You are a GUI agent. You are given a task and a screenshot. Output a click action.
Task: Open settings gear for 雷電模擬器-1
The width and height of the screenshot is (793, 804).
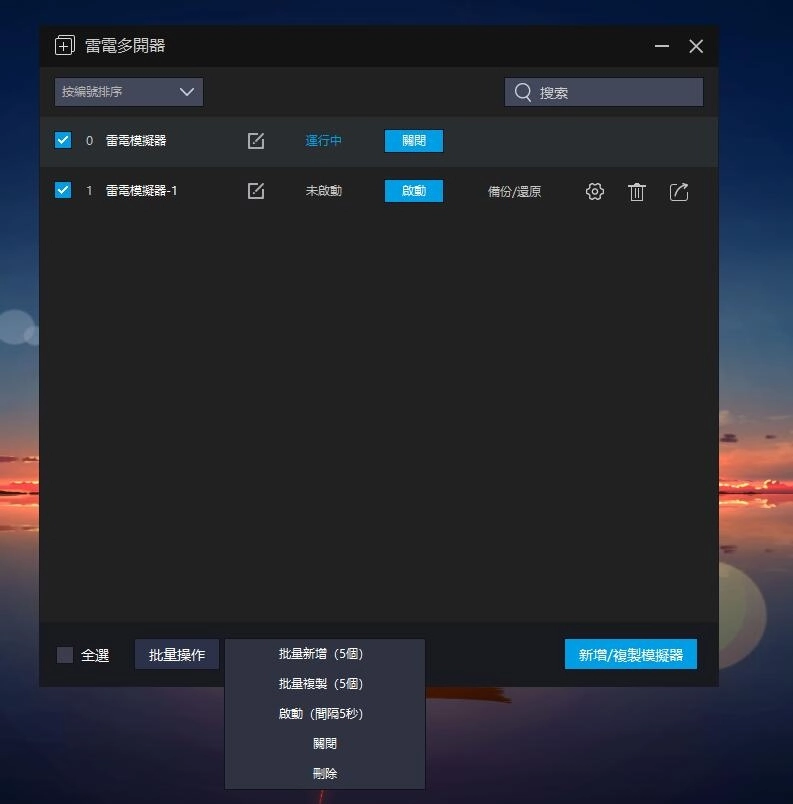click(x=595, y=192)
